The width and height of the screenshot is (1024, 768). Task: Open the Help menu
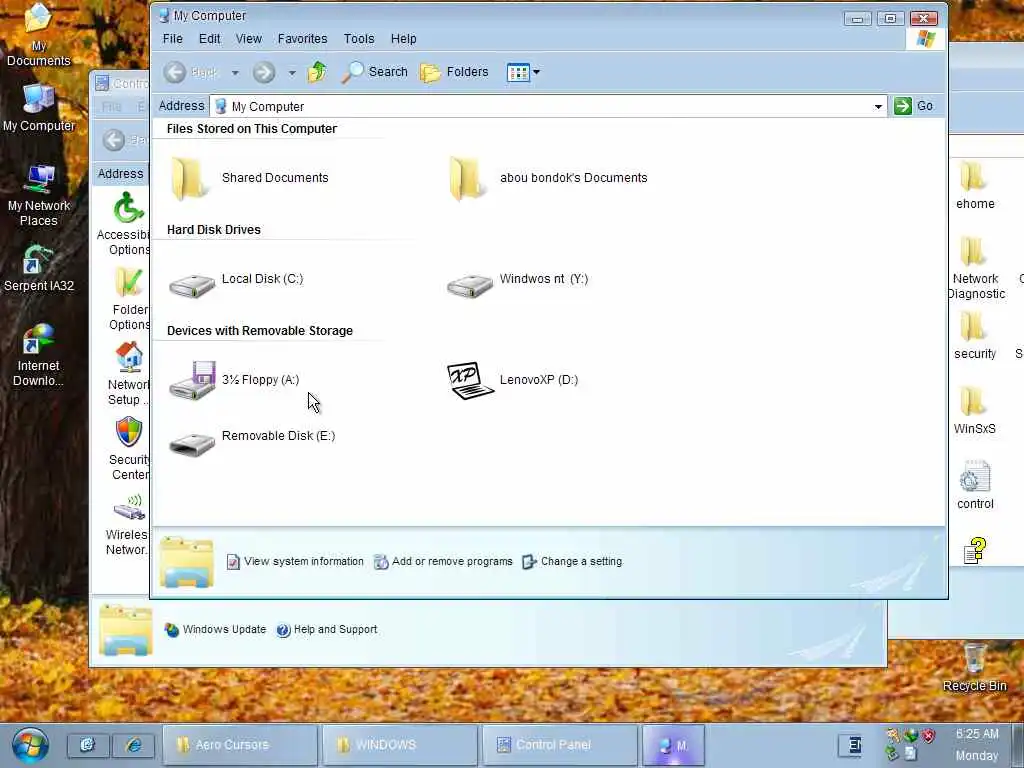point(404,39)
